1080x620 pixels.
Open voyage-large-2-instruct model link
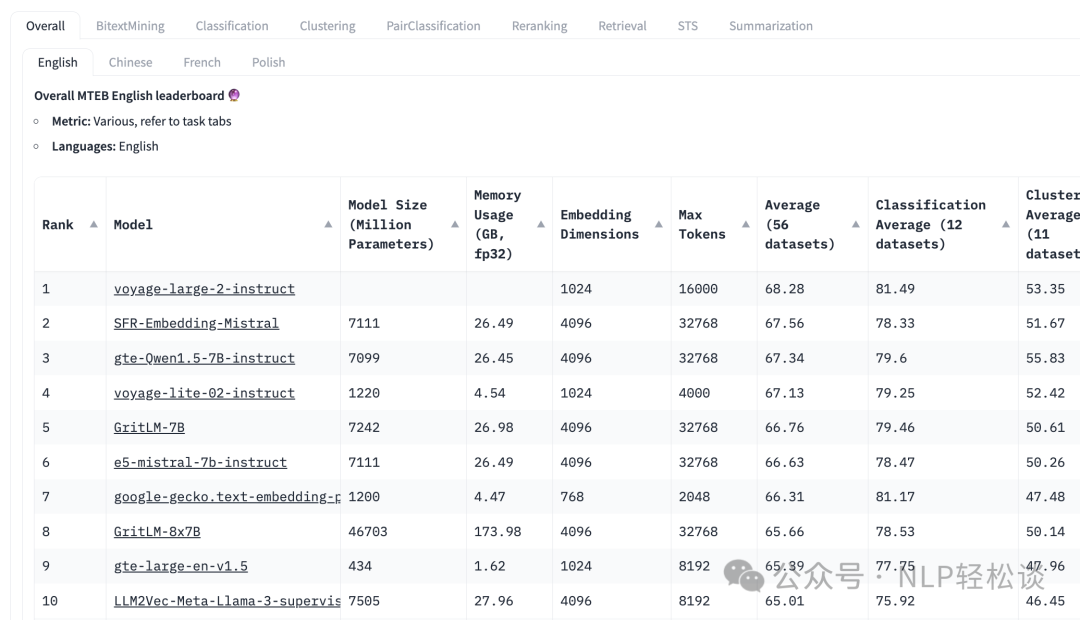204,289
